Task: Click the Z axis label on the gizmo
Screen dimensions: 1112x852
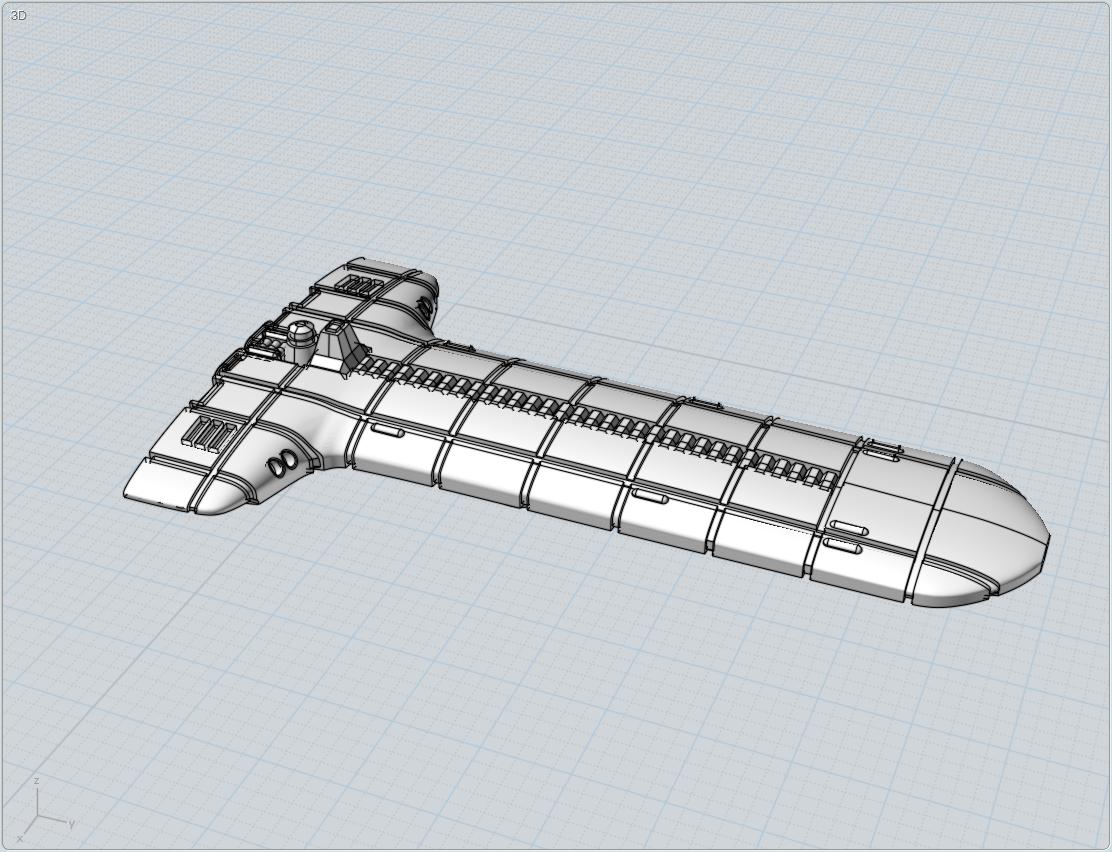Action: coord(36,781)
